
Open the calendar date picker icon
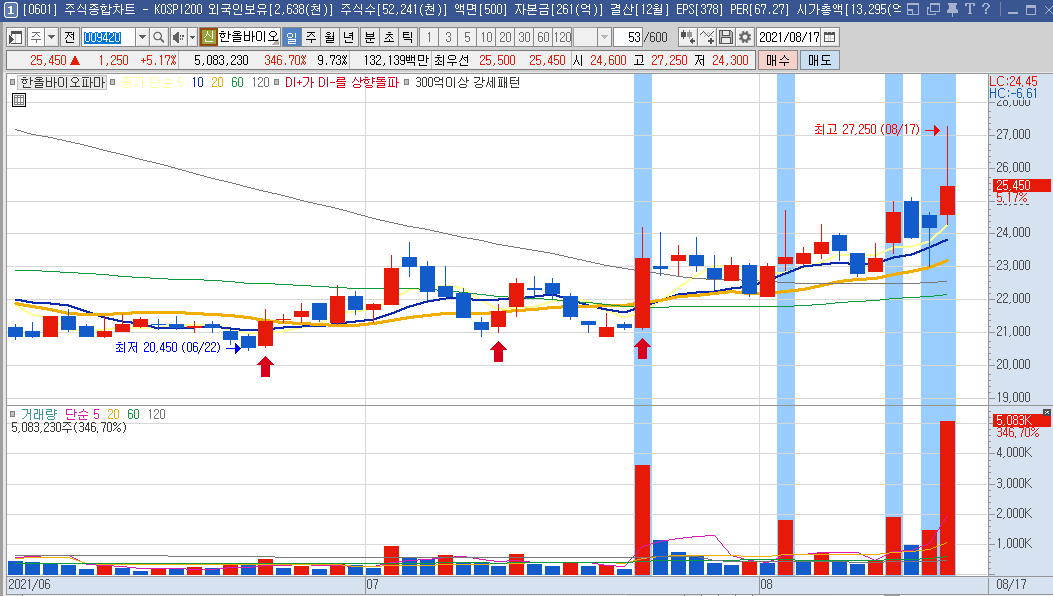829,37
